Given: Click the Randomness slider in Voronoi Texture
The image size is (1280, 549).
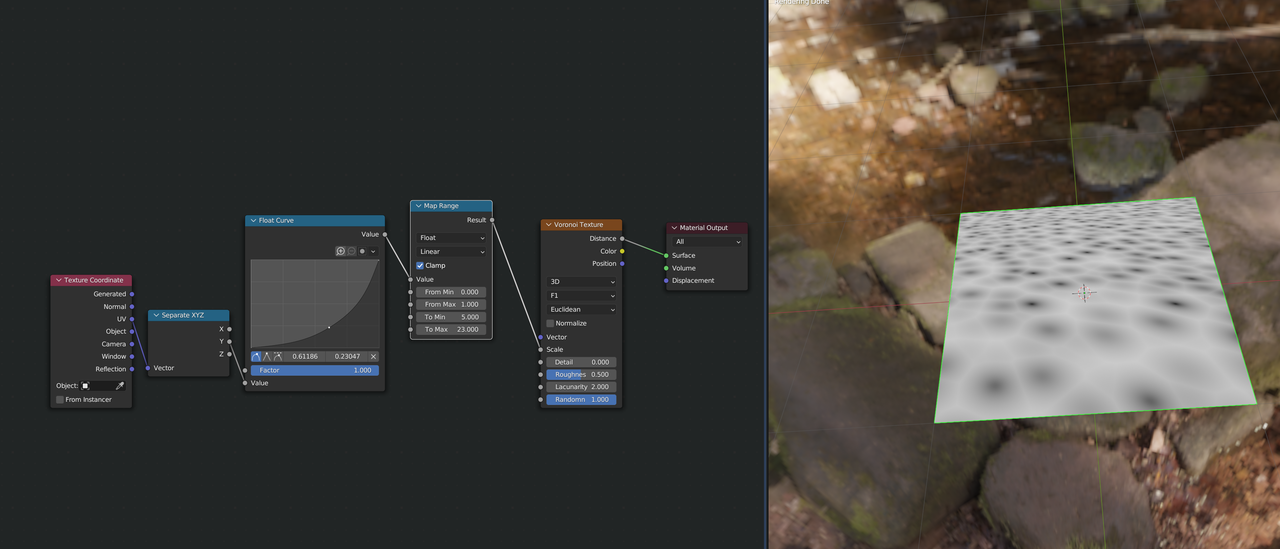Looking at the screenshot, I should click(581, 399).
